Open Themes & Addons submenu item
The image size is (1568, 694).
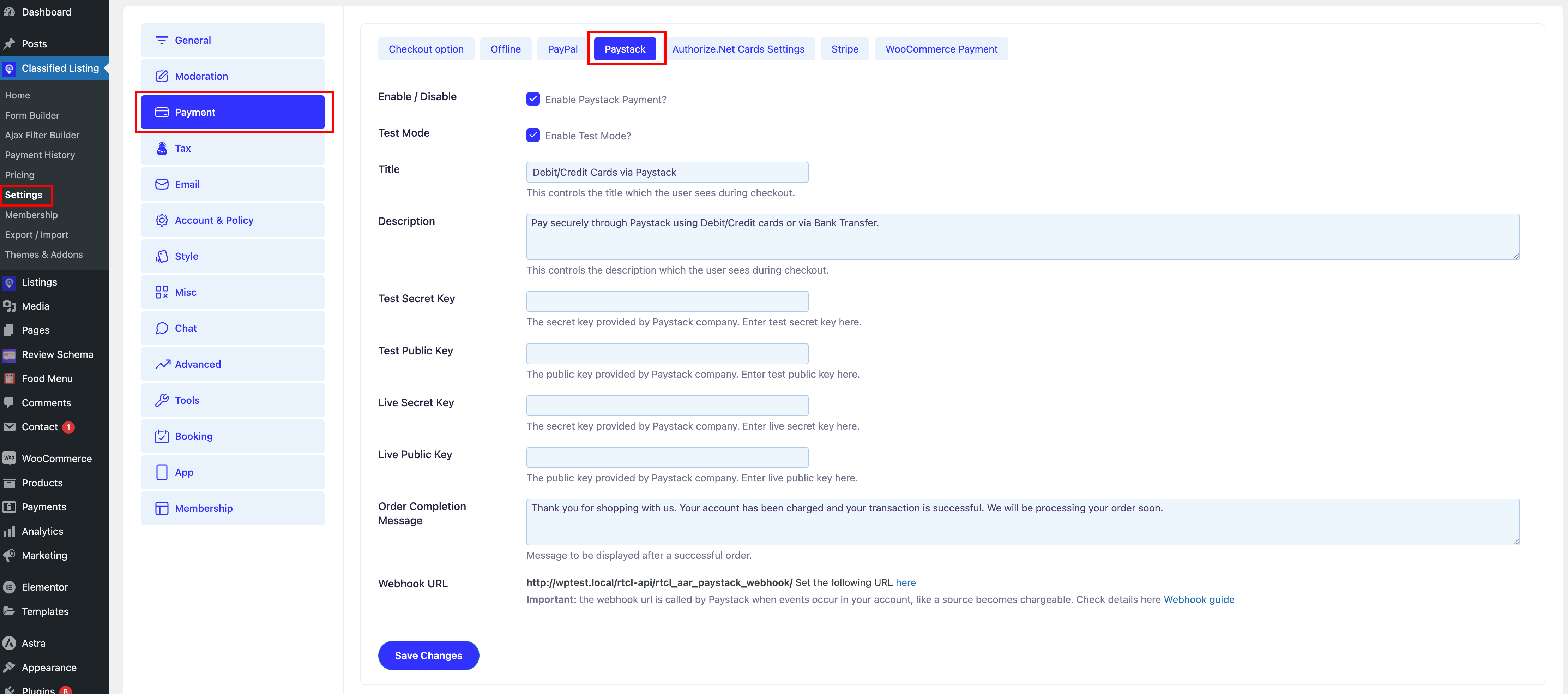tap(44, 255)
